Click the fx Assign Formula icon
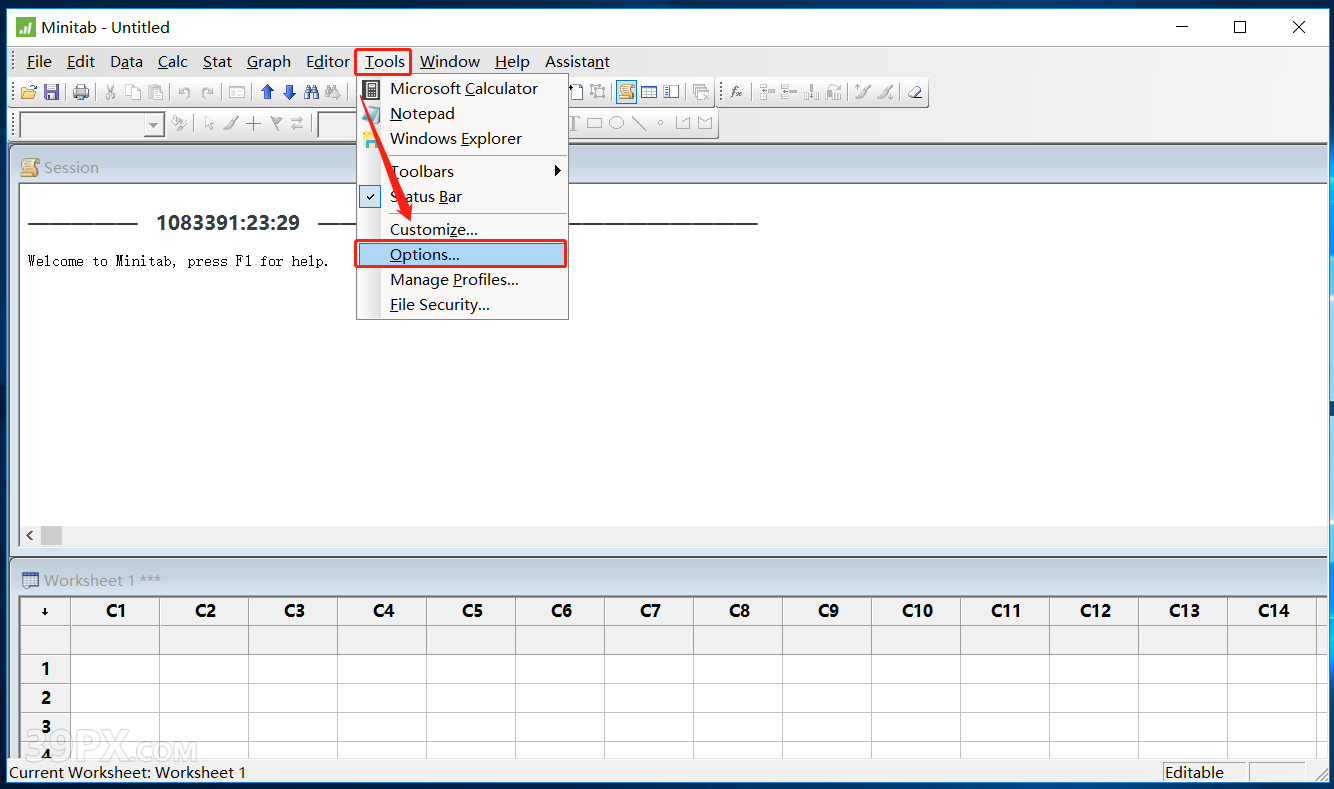The image size is (1334, 789). click(x=736, y=92)
